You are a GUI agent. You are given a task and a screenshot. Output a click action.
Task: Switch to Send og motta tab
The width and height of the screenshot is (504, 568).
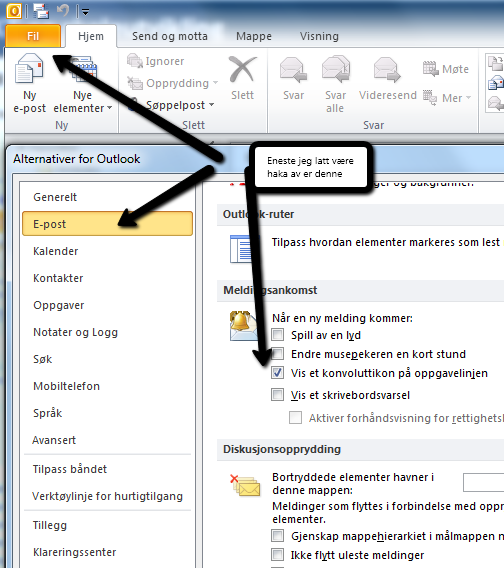pyautogui.click(x=170, y=36)
